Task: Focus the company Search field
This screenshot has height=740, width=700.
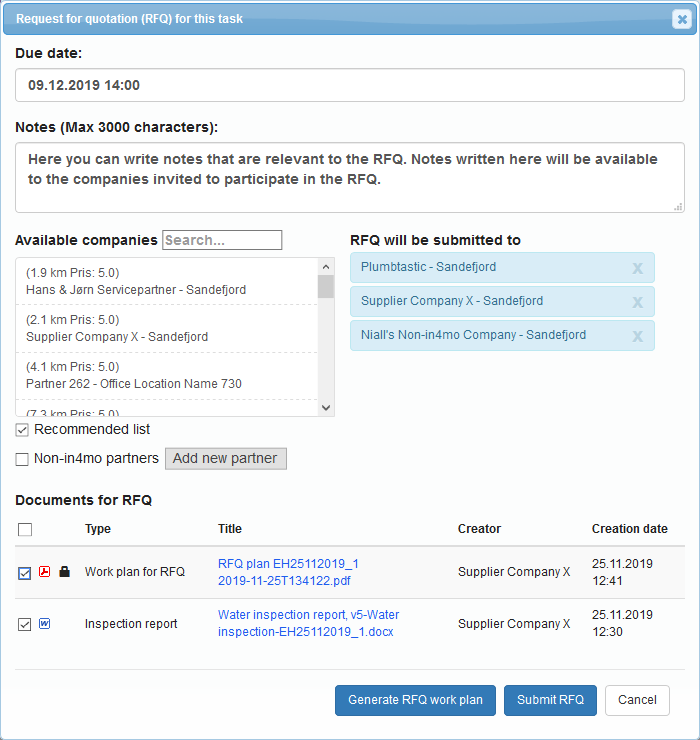Action: point(222,240)
